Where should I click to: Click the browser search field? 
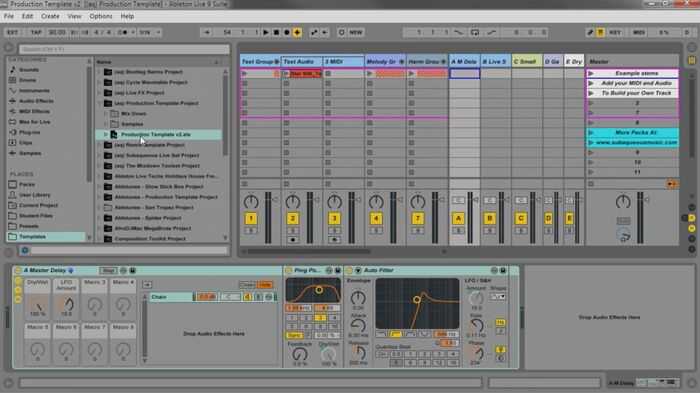[124, 49]
